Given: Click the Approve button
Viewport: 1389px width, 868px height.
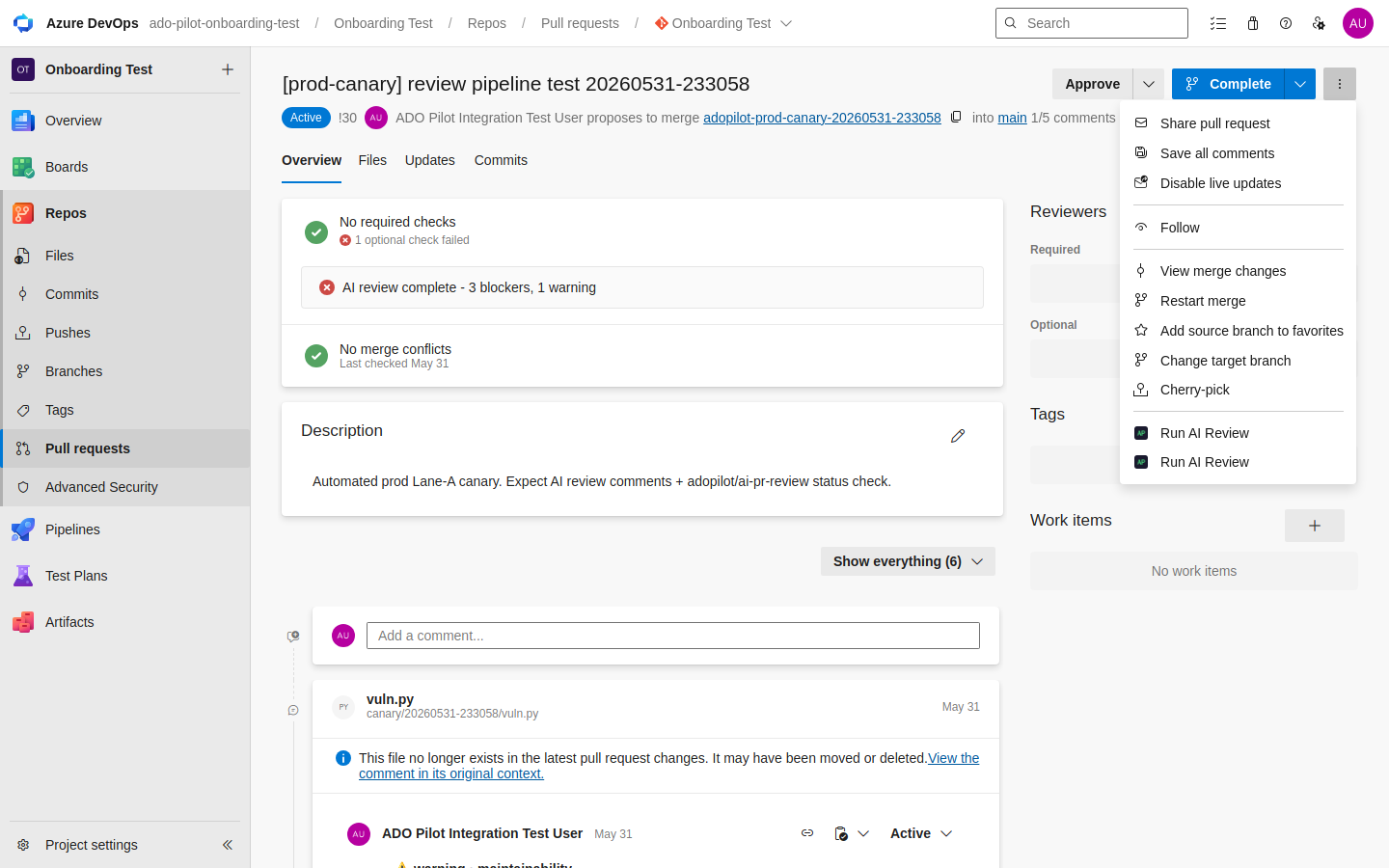Looking at the screenshot, I should tap(1093, 84).
